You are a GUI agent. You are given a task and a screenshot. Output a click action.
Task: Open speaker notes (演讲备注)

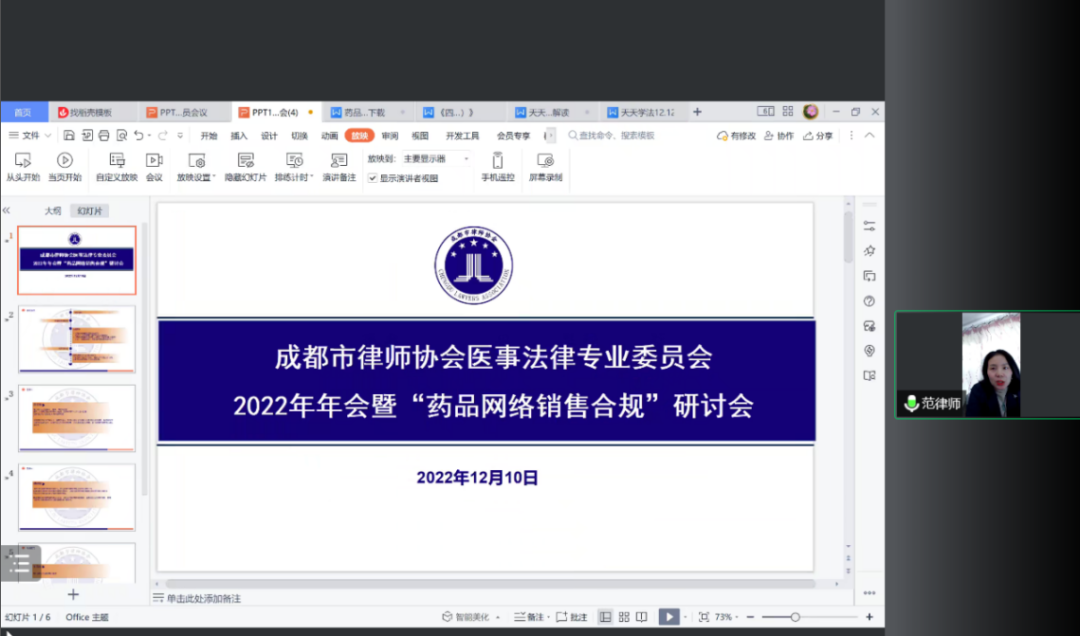click(x=339, y=167)
